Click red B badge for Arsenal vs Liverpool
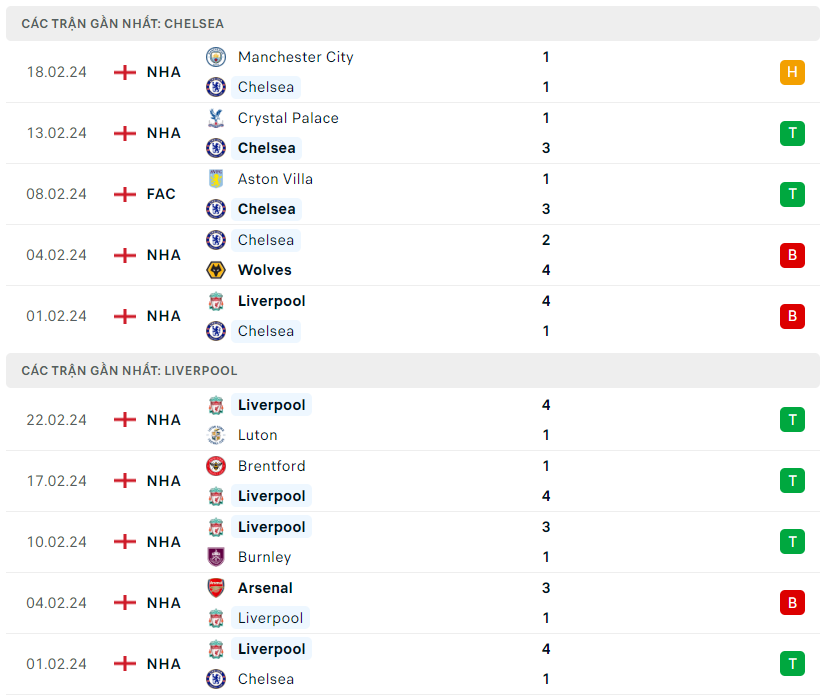Screen dimensions: 825x696 (x=792, y=603)
